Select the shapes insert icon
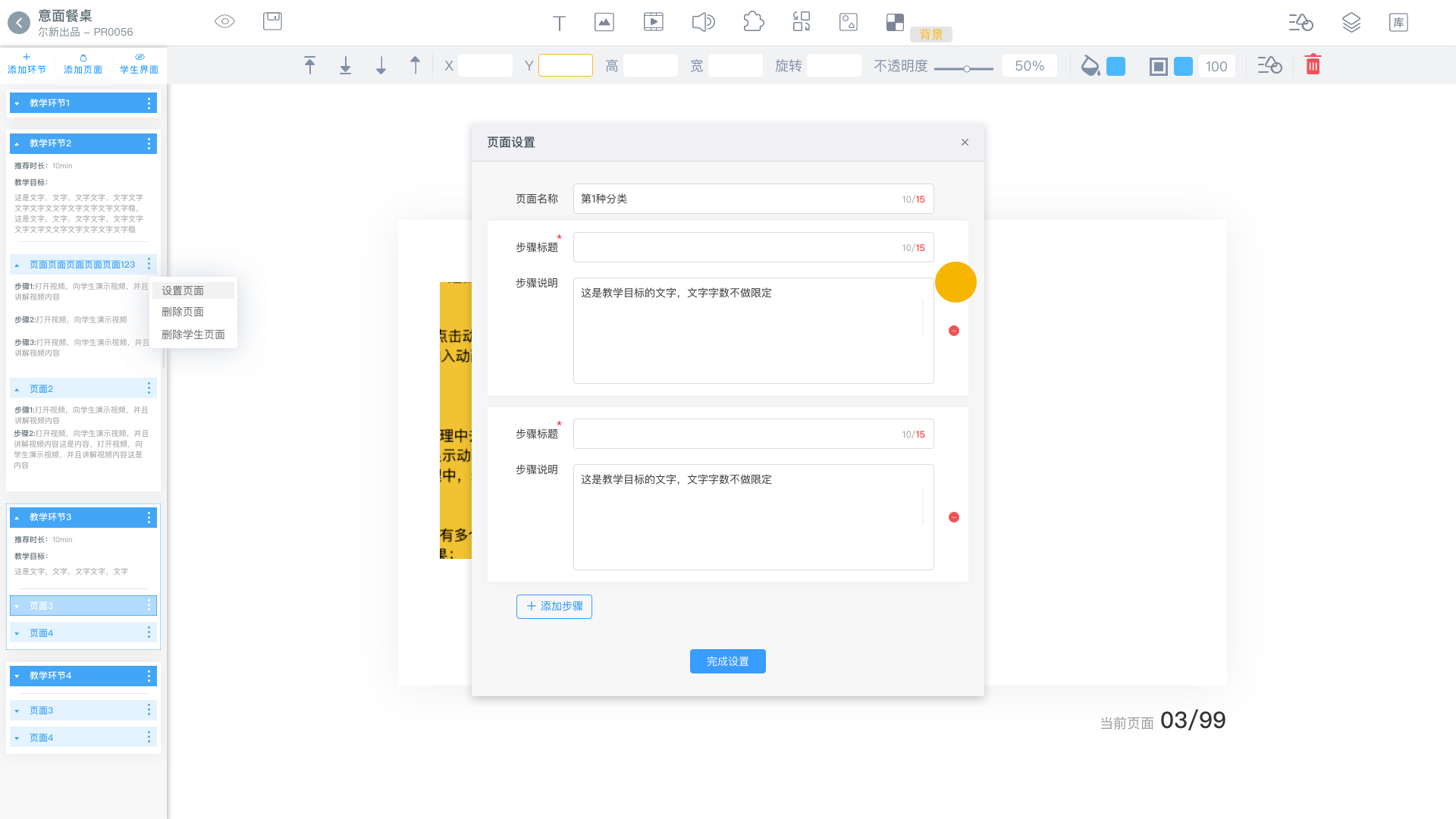The width and height of the screenshot is (1456, 819). pos(849,22)
